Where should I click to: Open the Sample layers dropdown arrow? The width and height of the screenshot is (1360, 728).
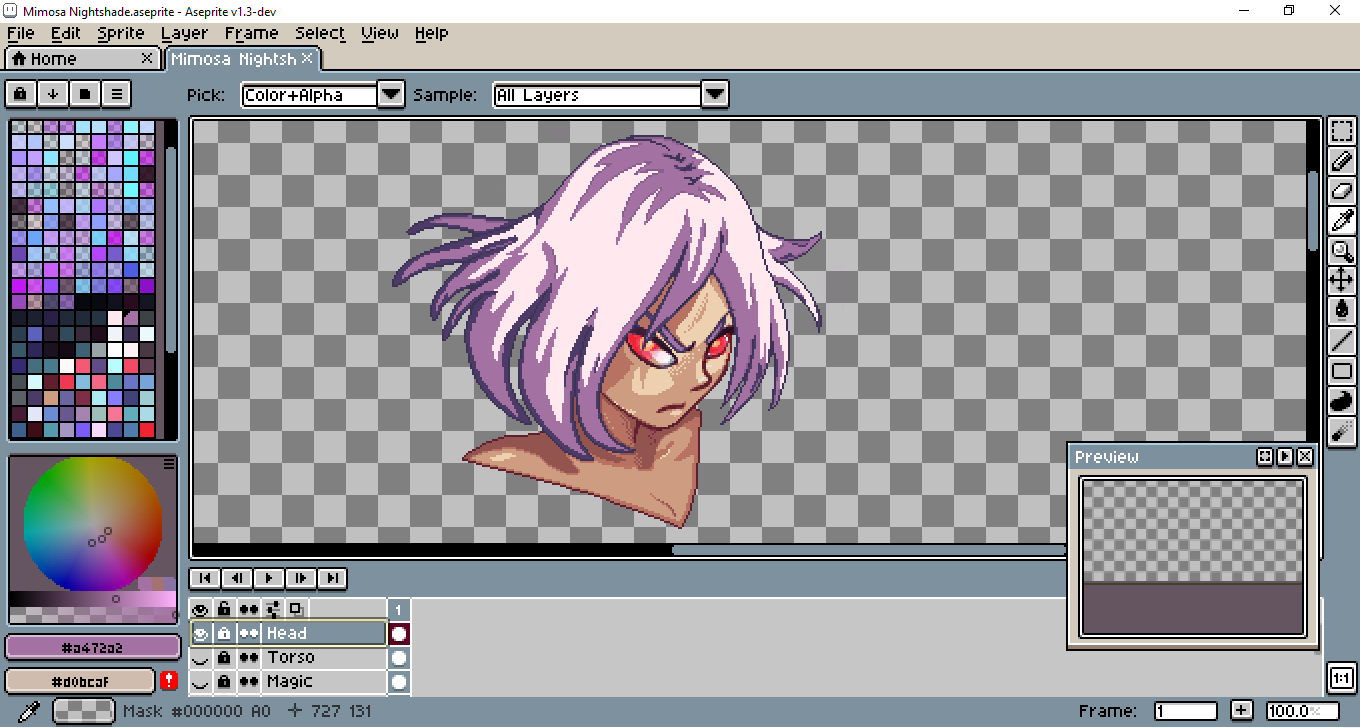(714, 95)
